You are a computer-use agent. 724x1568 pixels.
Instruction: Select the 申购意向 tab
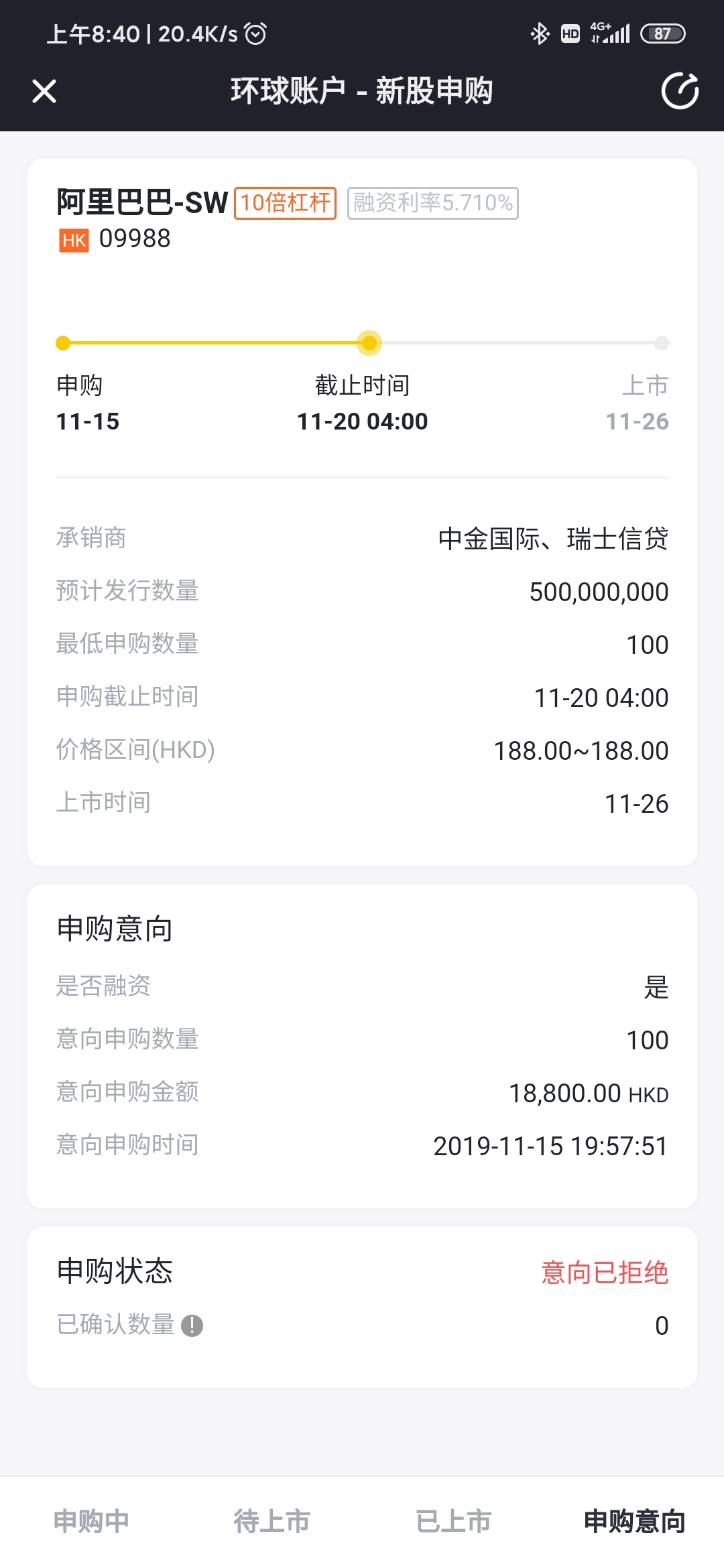634,1521
